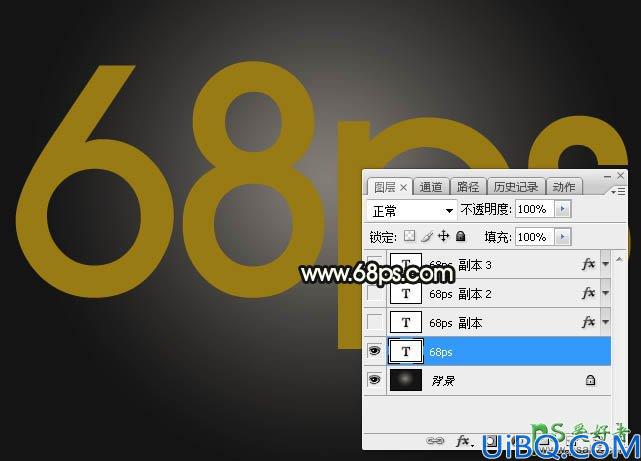
Task: Click the 不透明度 label
Action: [x=486, y=209]
